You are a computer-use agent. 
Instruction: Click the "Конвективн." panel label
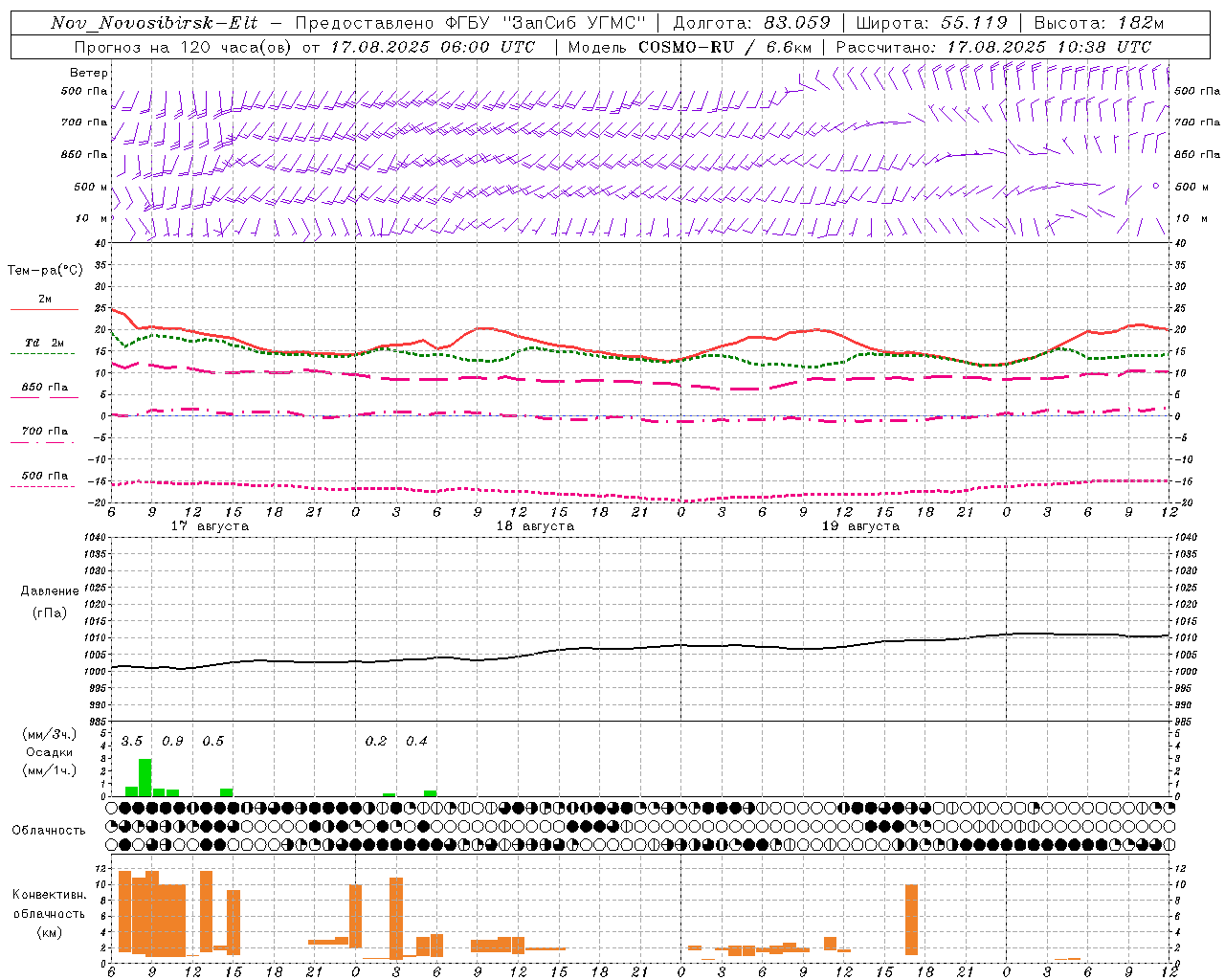click(x=50, y=895)
